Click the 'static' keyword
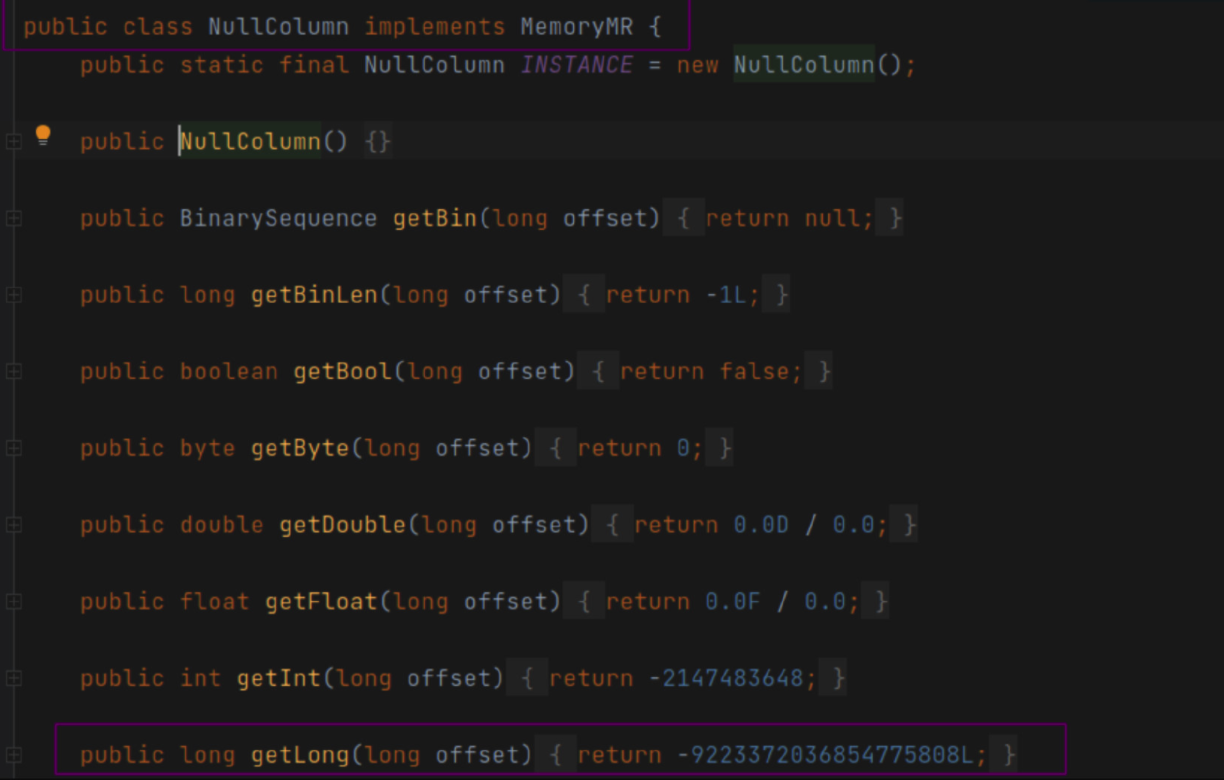Image resolution: width=1224 pixels, height=780 pixels. point(222,65)
